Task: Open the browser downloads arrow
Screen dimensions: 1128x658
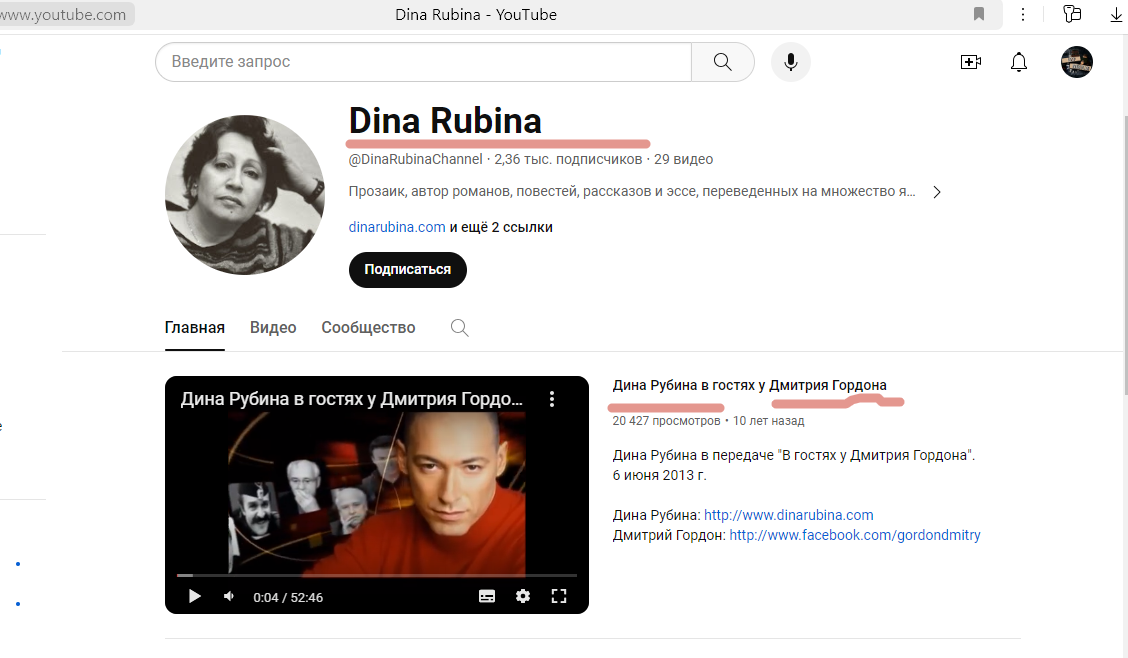Action: click(x=1116, y=14)
